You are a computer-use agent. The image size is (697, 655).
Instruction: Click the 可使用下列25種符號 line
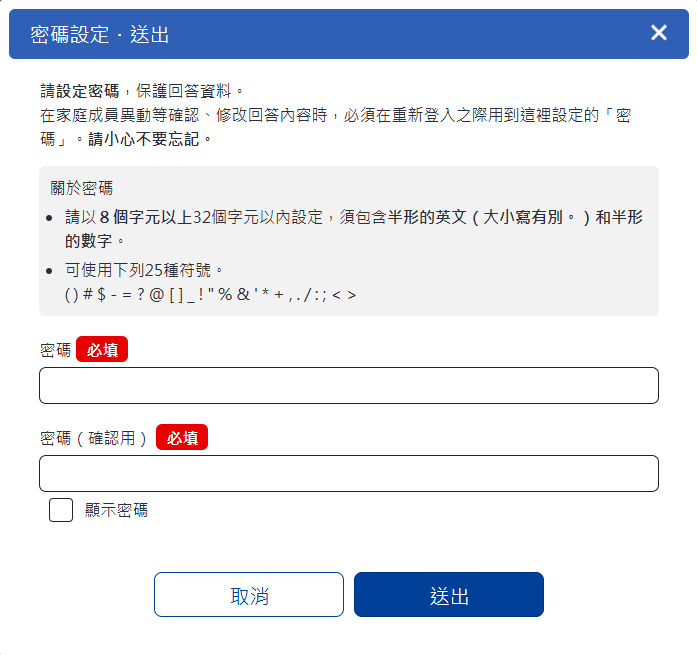145,270
